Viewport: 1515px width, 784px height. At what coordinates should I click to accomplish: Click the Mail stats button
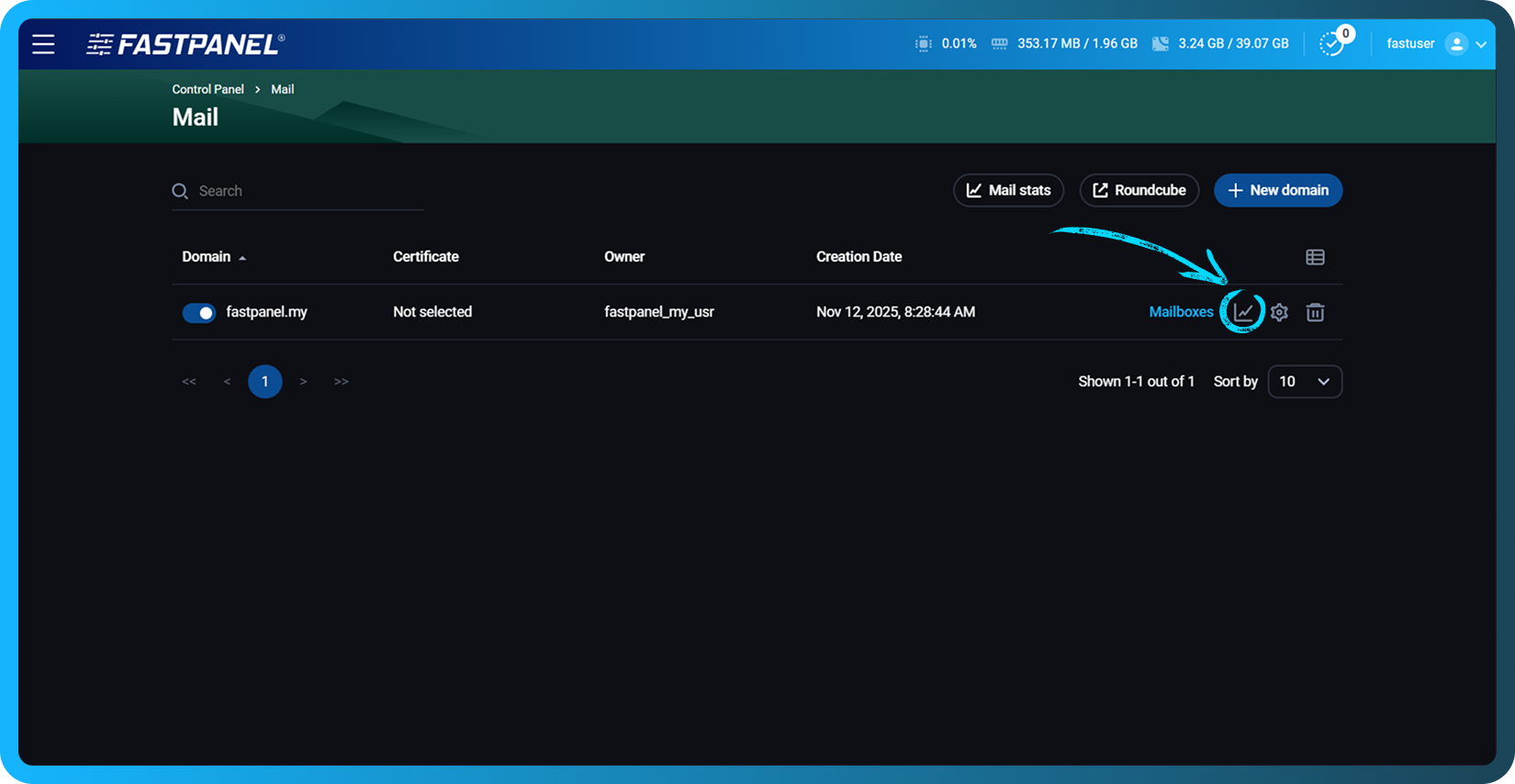pos(1008,190)
